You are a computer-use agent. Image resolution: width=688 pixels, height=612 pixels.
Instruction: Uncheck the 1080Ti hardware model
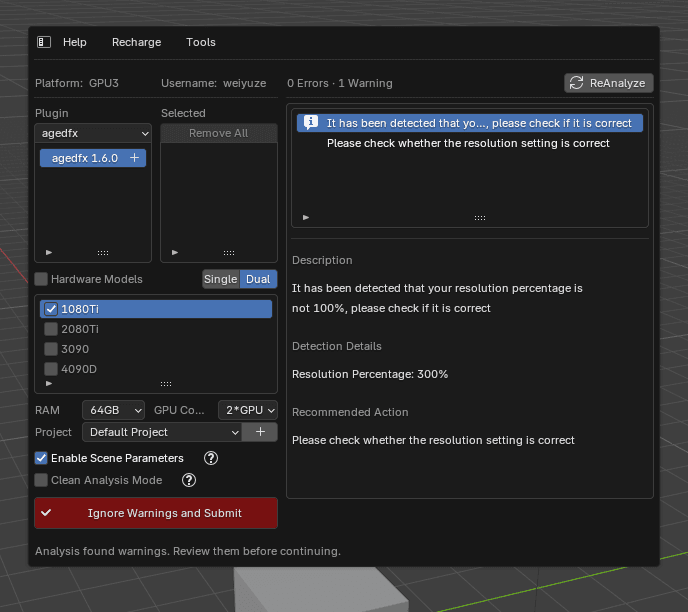pos(51,309)
